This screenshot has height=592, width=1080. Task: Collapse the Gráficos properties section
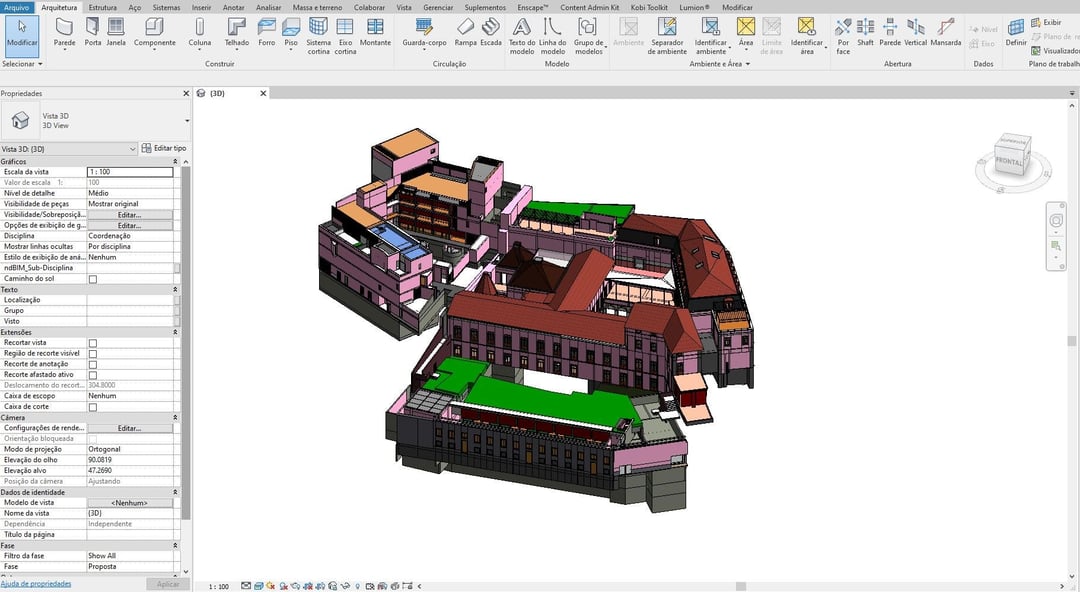[x=175, y=161]
